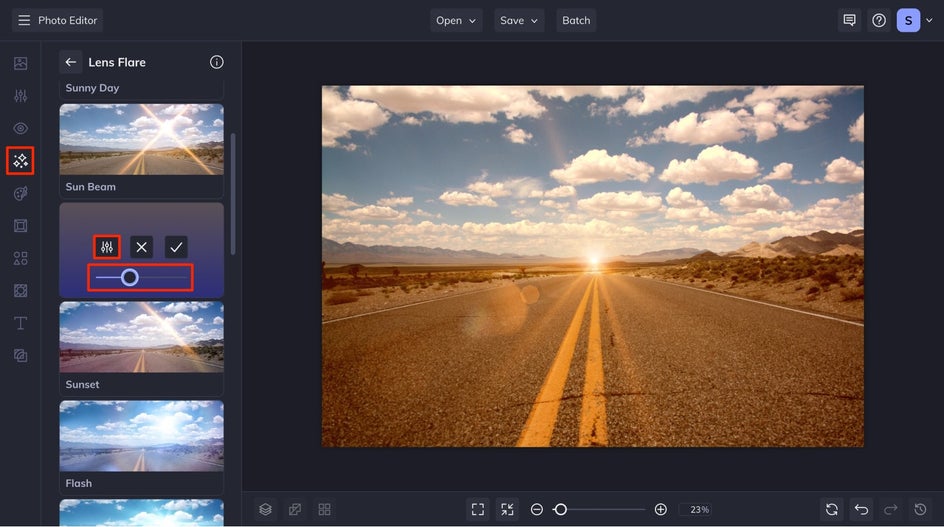The width and height of the screenshot is (944, 527).
Task: Redo the last action
Action: 891,510
